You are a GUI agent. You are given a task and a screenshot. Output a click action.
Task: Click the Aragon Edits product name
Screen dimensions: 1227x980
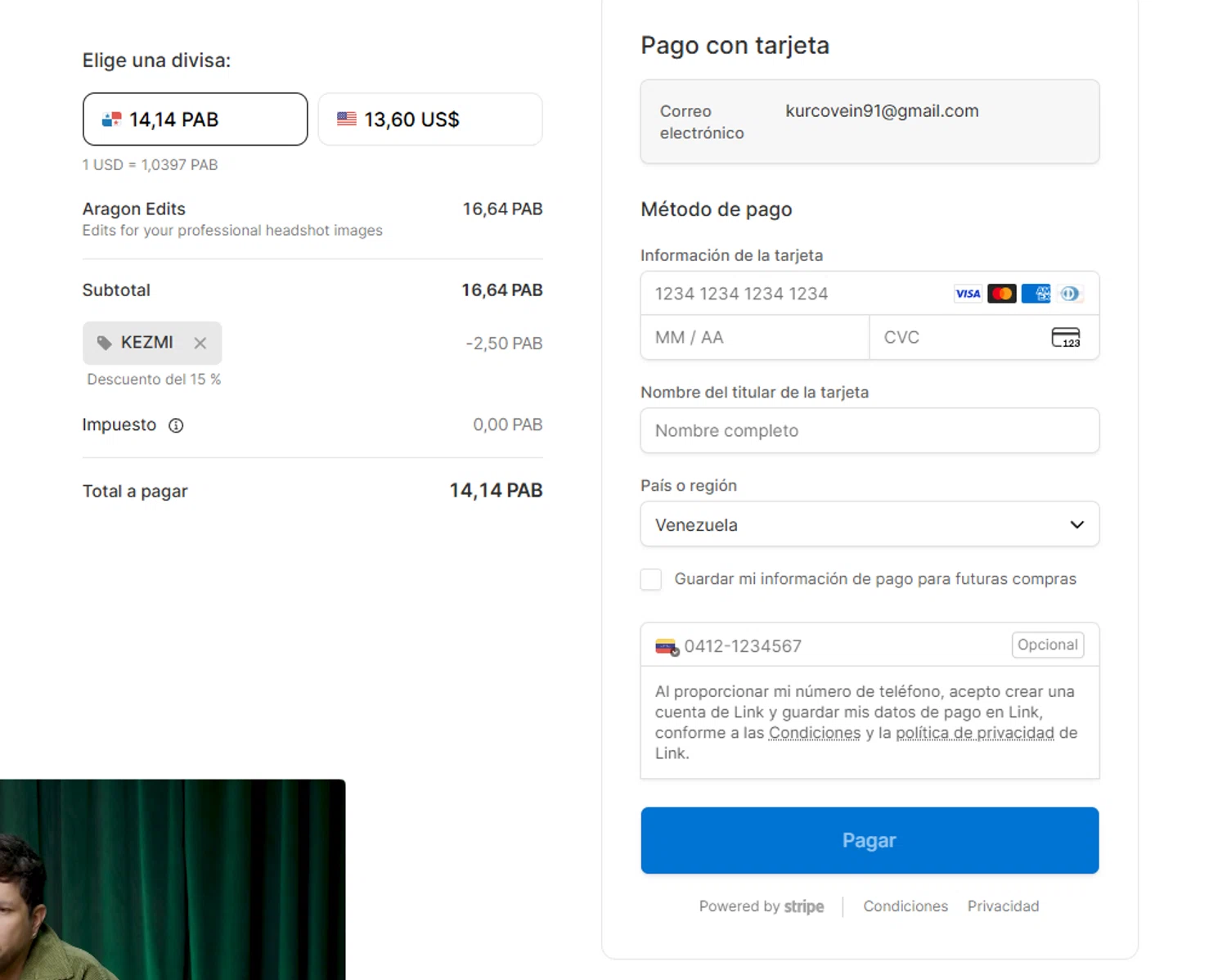(134, 209)
